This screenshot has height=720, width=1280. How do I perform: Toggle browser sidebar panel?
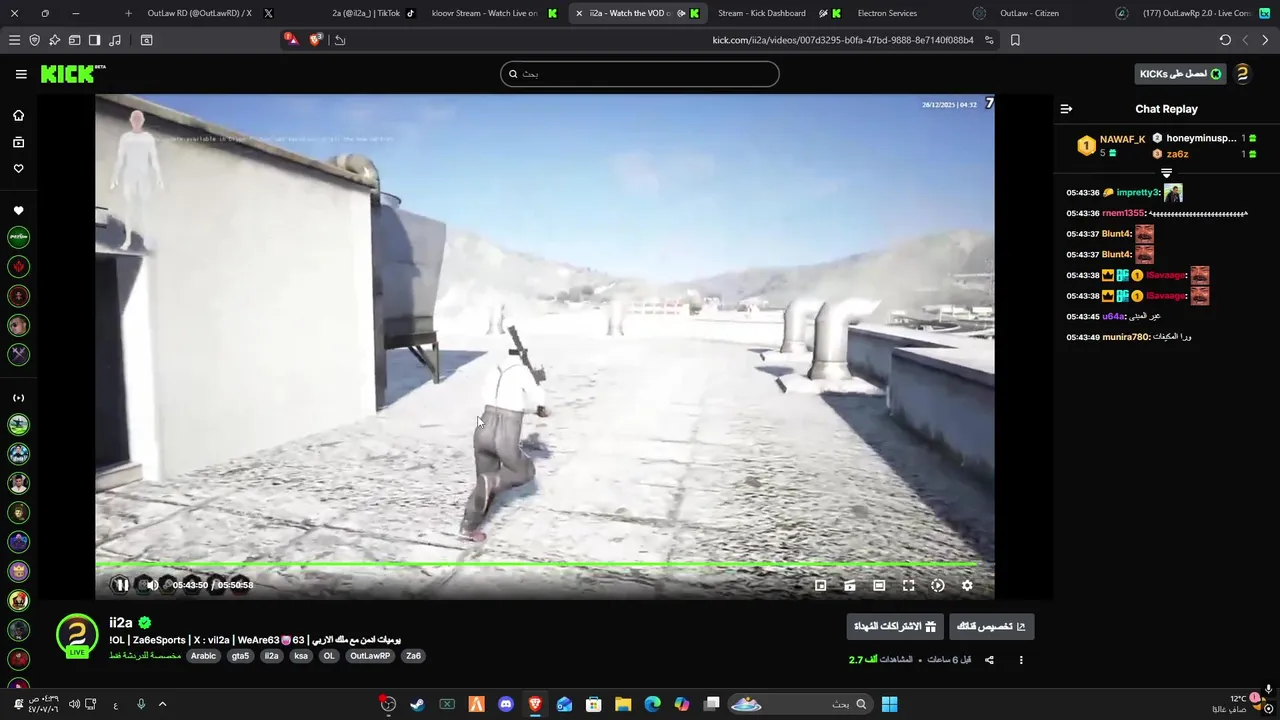(x=94, y=40)
